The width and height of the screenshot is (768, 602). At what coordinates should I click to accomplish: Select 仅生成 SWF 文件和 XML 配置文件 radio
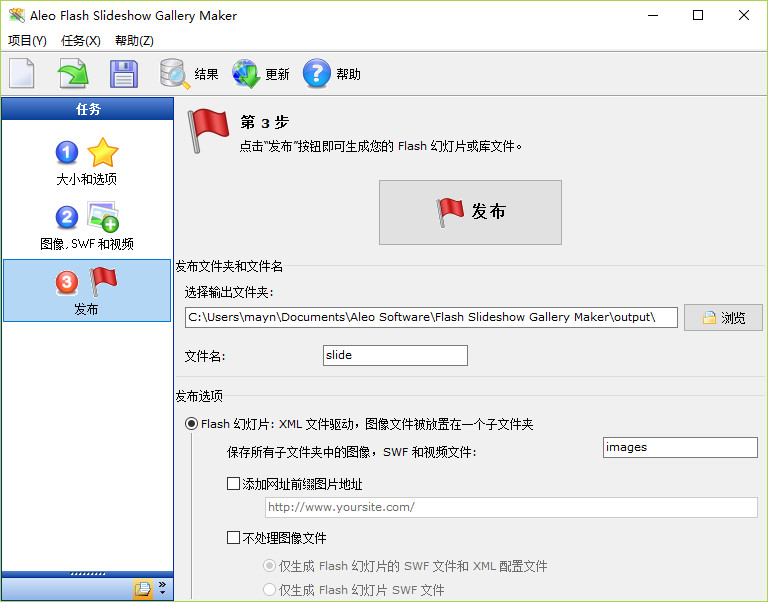tap(269, 566)
